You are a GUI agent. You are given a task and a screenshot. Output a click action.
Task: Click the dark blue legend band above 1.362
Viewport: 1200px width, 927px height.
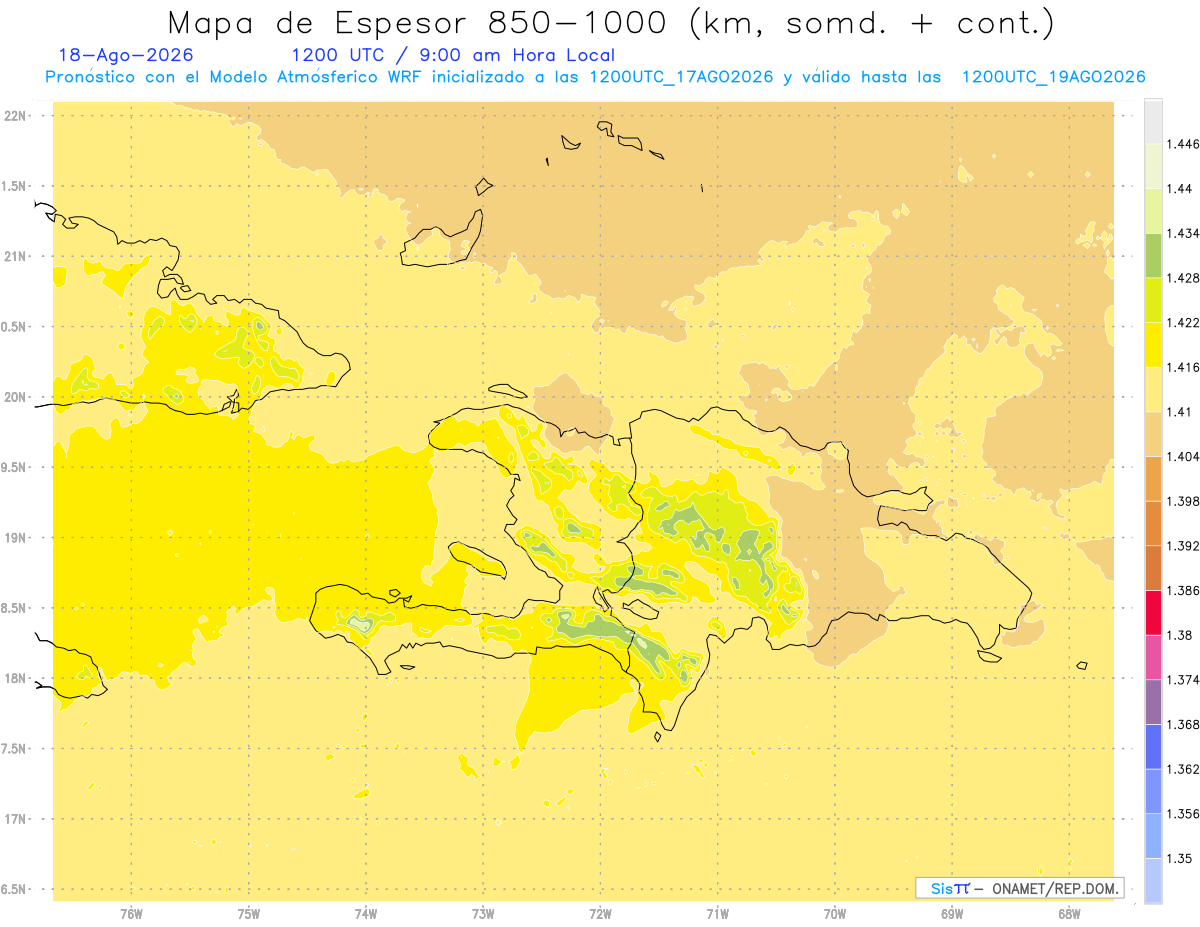[x=1153, y=747]
